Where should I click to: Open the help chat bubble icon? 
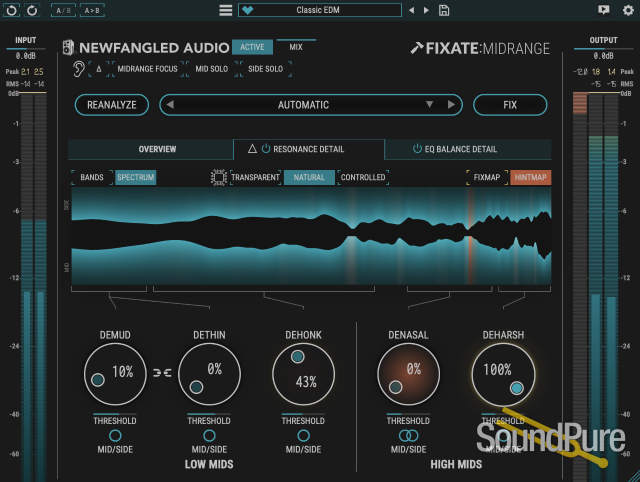603,9
